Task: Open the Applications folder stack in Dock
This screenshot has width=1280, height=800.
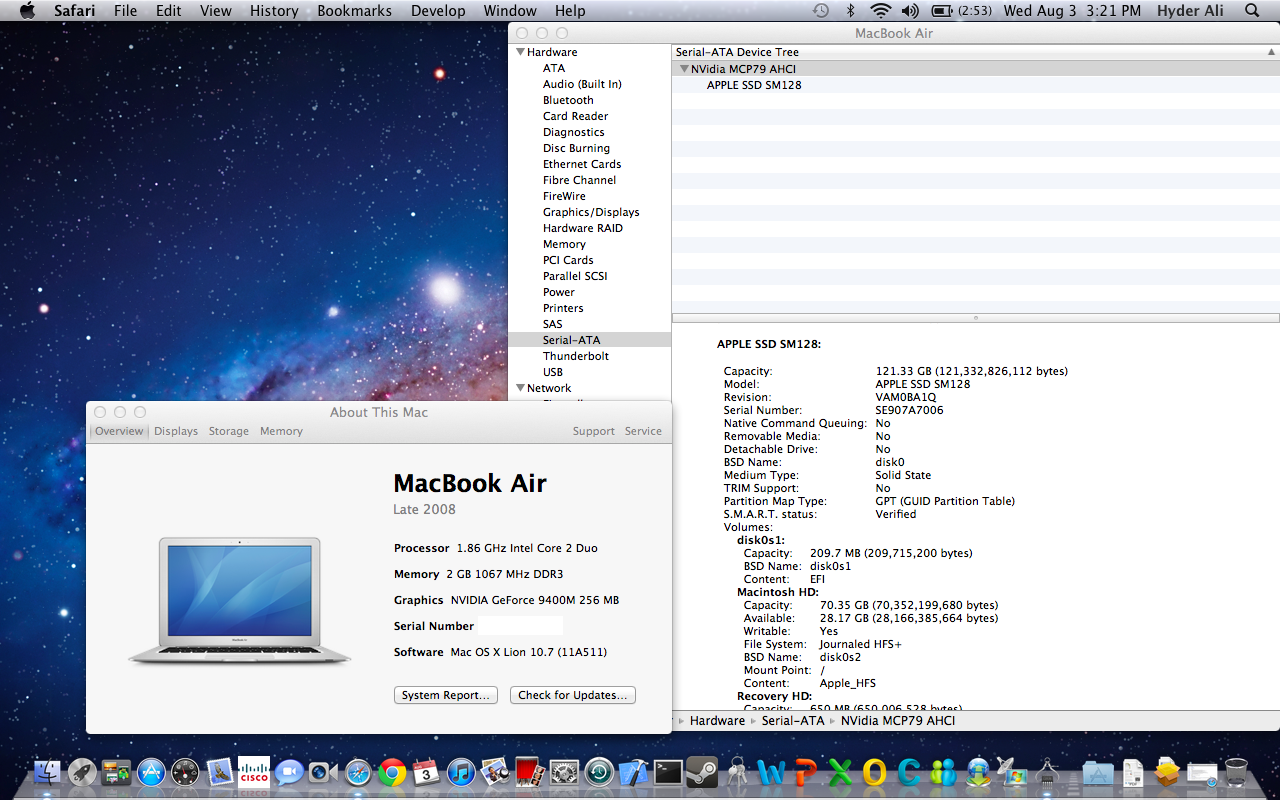Action: 1098,772
